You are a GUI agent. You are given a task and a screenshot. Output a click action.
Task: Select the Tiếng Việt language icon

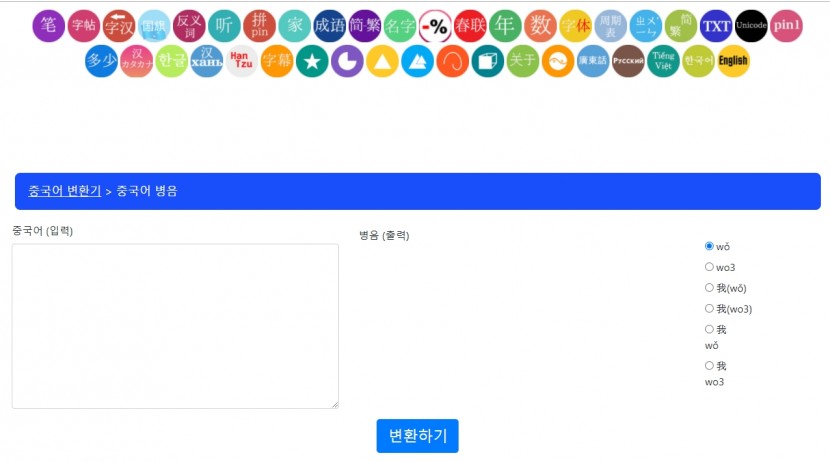(x=663, y=61)
